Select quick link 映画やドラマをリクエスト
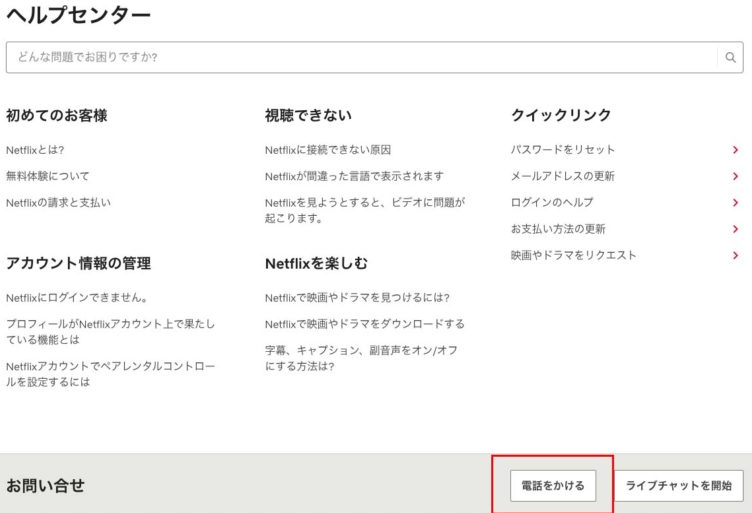 [574, 255]
